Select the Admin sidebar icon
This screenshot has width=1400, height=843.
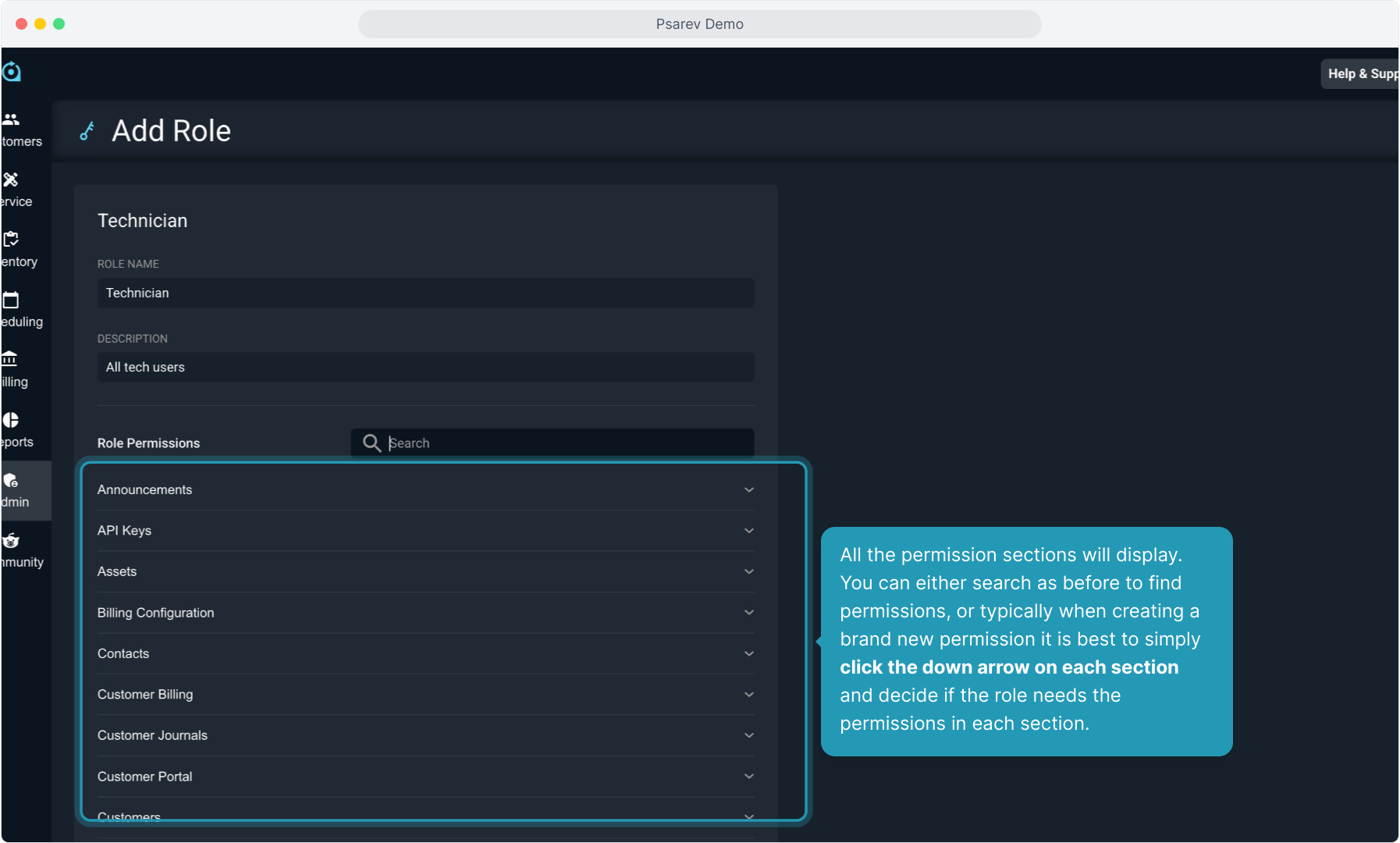click(x=11, y=481)
